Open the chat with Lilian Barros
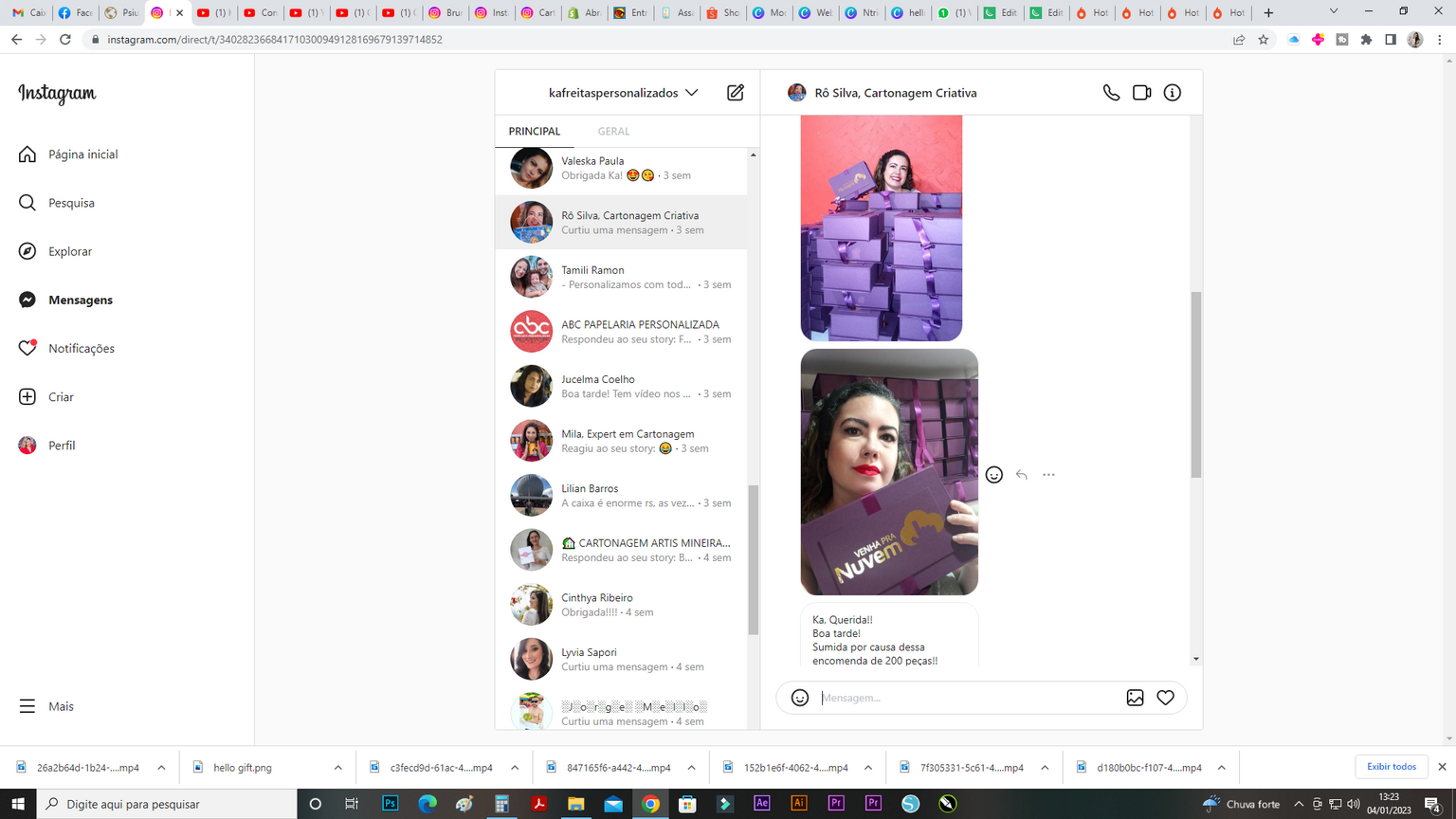1456x819 pixels. 621,496
